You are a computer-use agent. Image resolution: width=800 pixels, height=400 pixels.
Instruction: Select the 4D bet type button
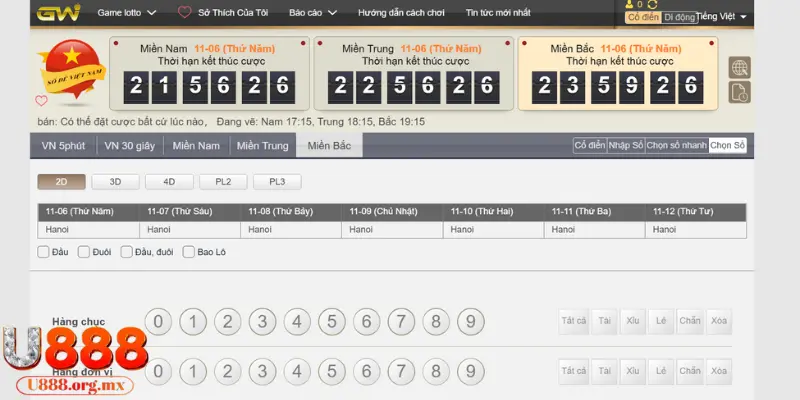click(x=169, y=182)
